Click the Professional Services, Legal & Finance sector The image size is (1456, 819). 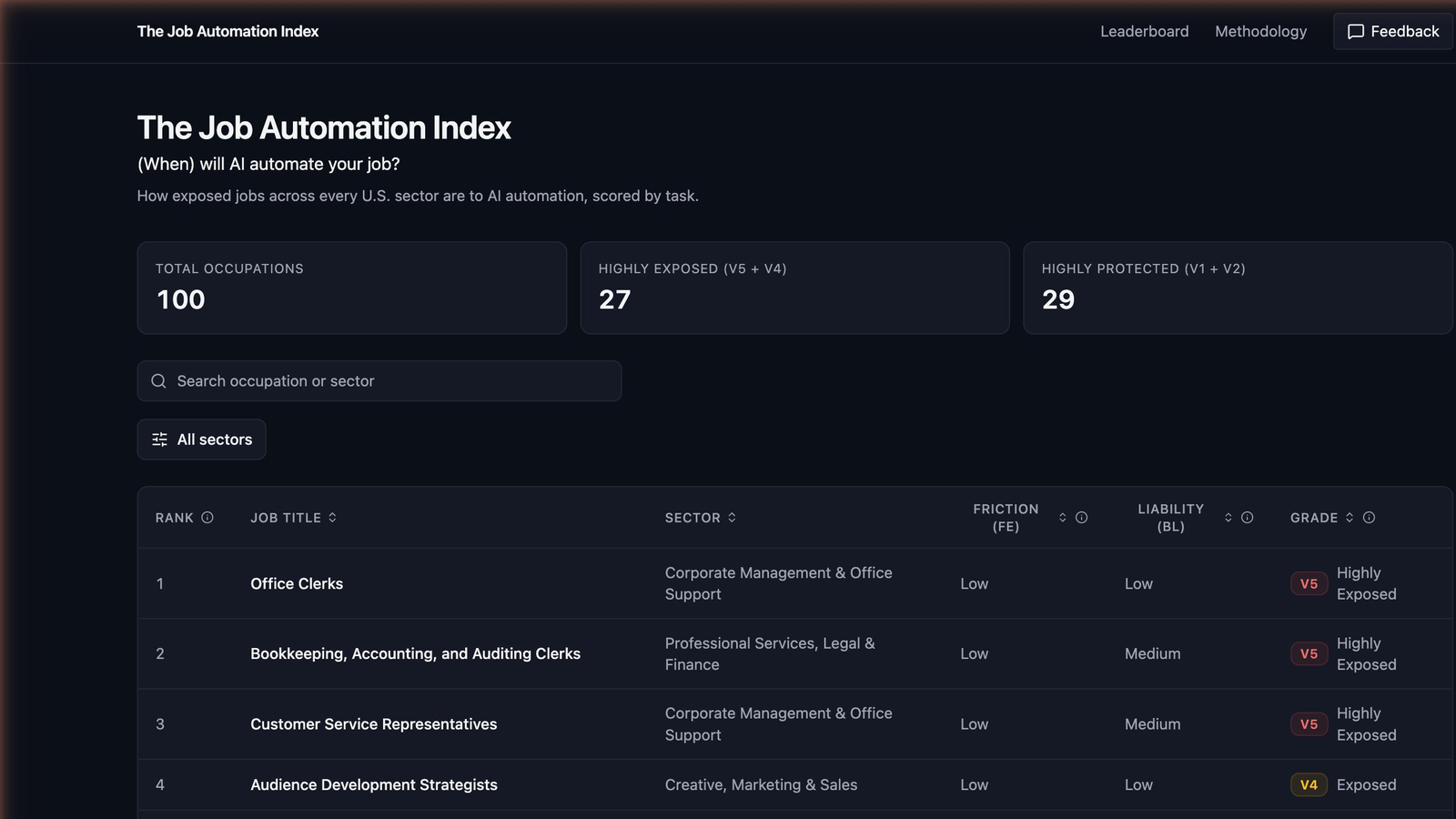tap(770, 653)
